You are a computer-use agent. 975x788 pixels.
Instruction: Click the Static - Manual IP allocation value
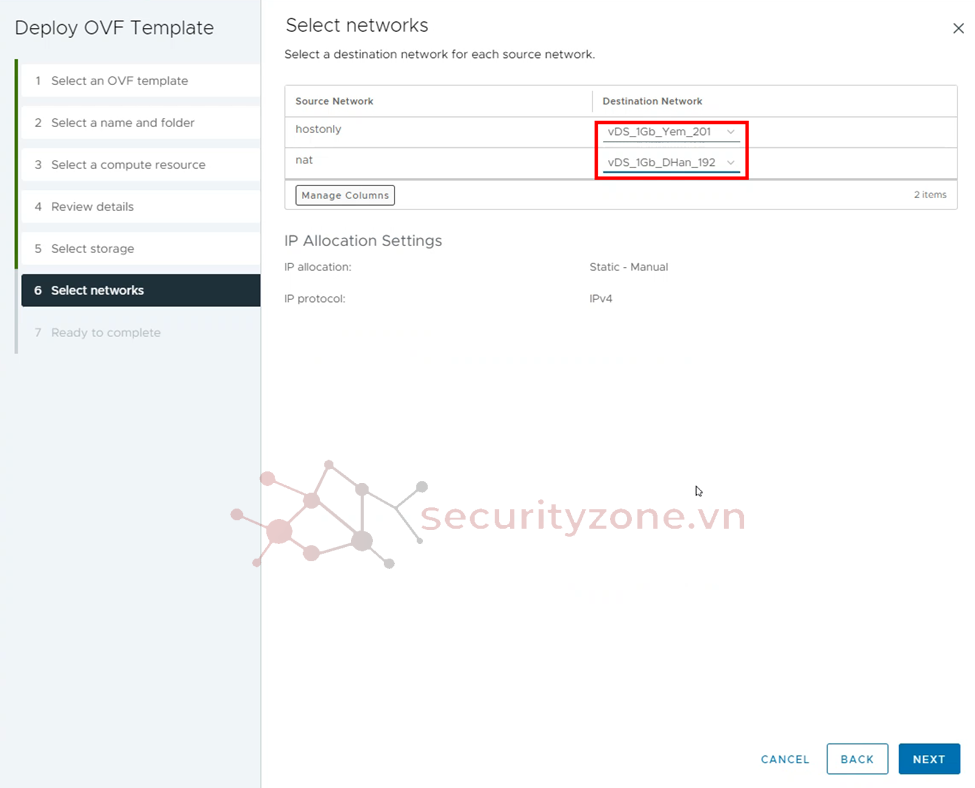coord(628,267)
